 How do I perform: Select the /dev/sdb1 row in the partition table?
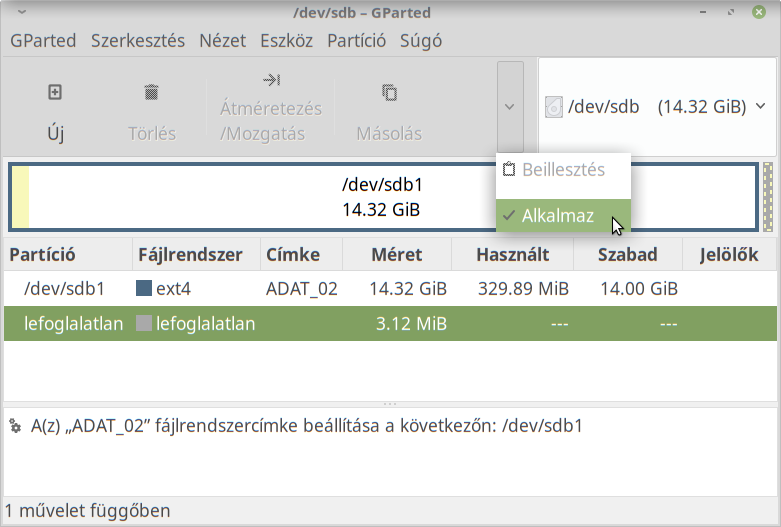click(x=390, y=288)
